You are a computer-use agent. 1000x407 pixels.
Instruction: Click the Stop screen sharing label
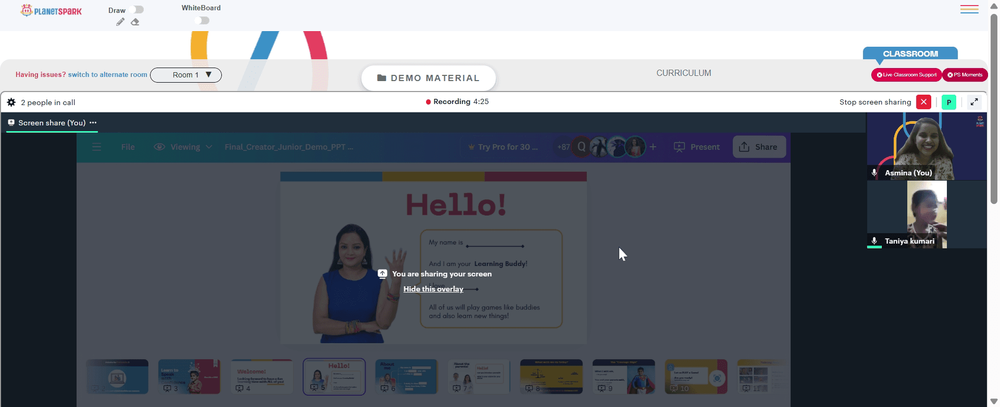[875, 102]
